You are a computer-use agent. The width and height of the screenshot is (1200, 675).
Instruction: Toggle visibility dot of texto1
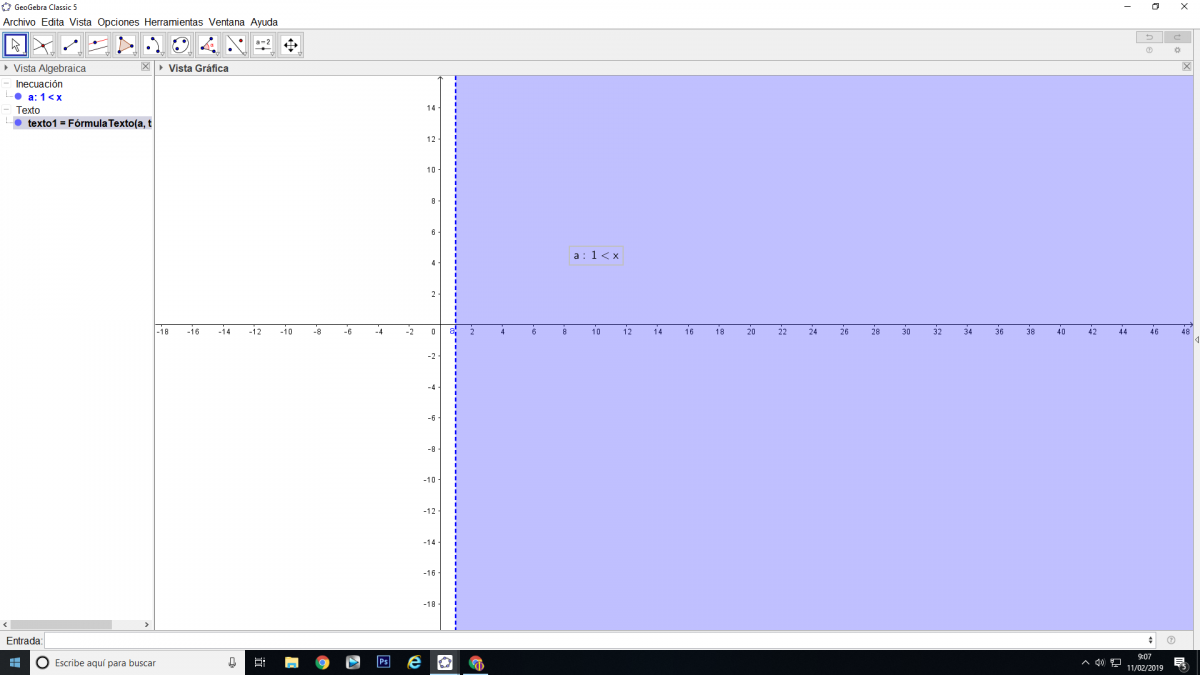pyautogui.click(x=18, y=123)
